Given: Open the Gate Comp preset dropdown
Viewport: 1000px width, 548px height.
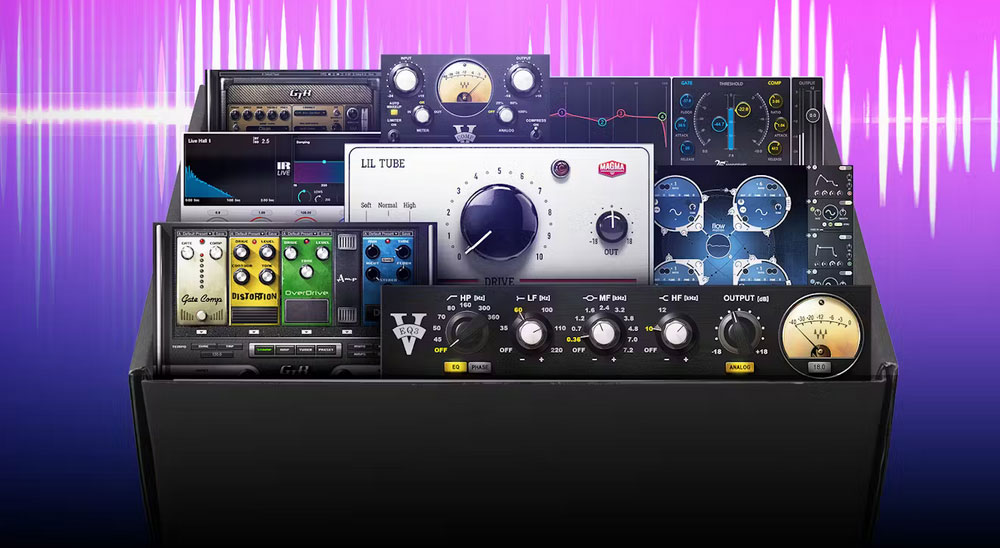Looking at the screenshot, I should click(x=194, y=233).
